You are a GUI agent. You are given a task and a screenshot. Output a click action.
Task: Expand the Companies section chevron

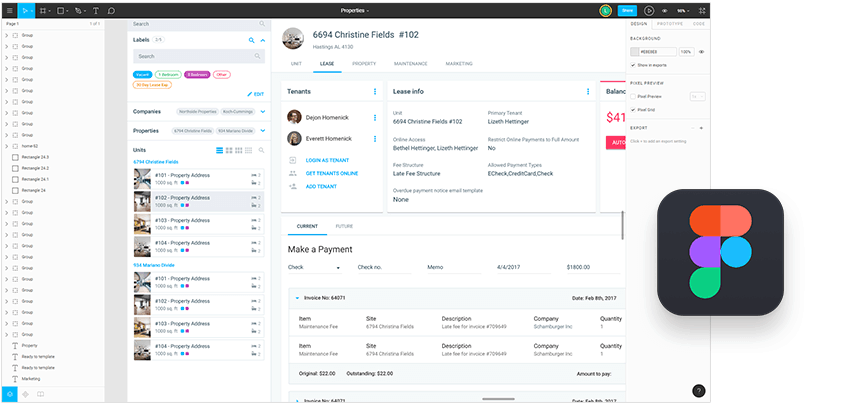coord(263,111)
